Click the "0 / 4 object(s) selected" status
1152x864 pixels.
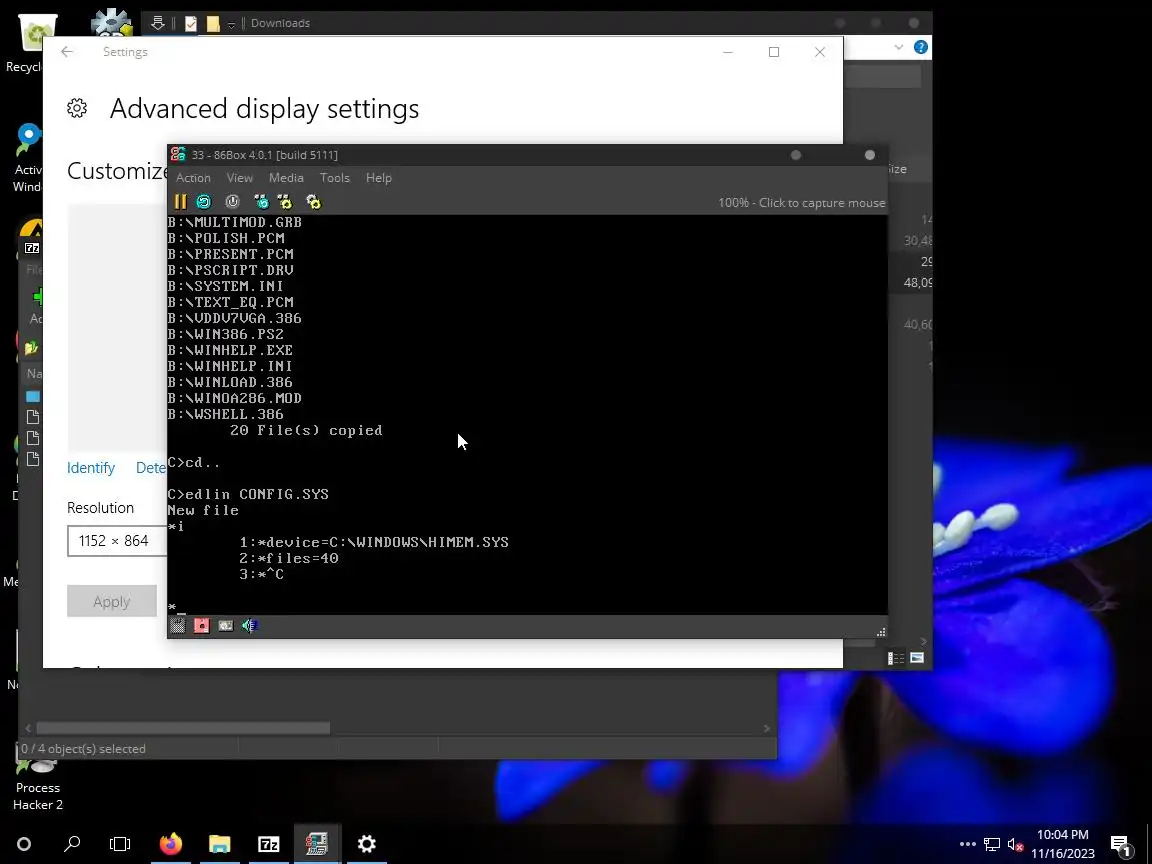(x=84, y=749)
